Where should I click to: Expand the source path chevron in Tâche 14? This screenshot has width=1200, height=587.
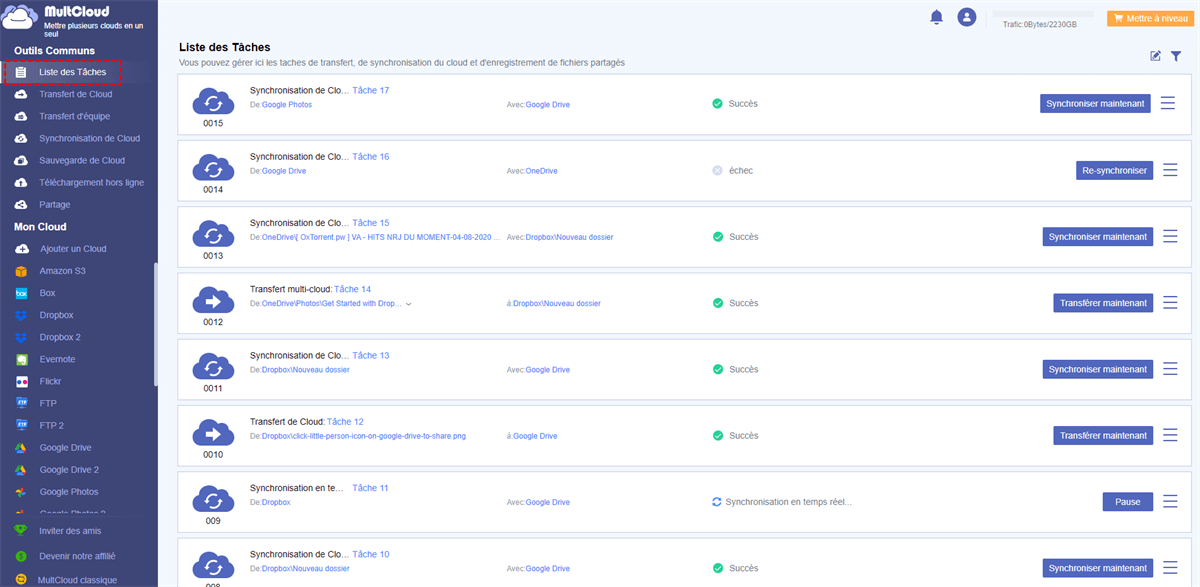(x=409, y=303)
